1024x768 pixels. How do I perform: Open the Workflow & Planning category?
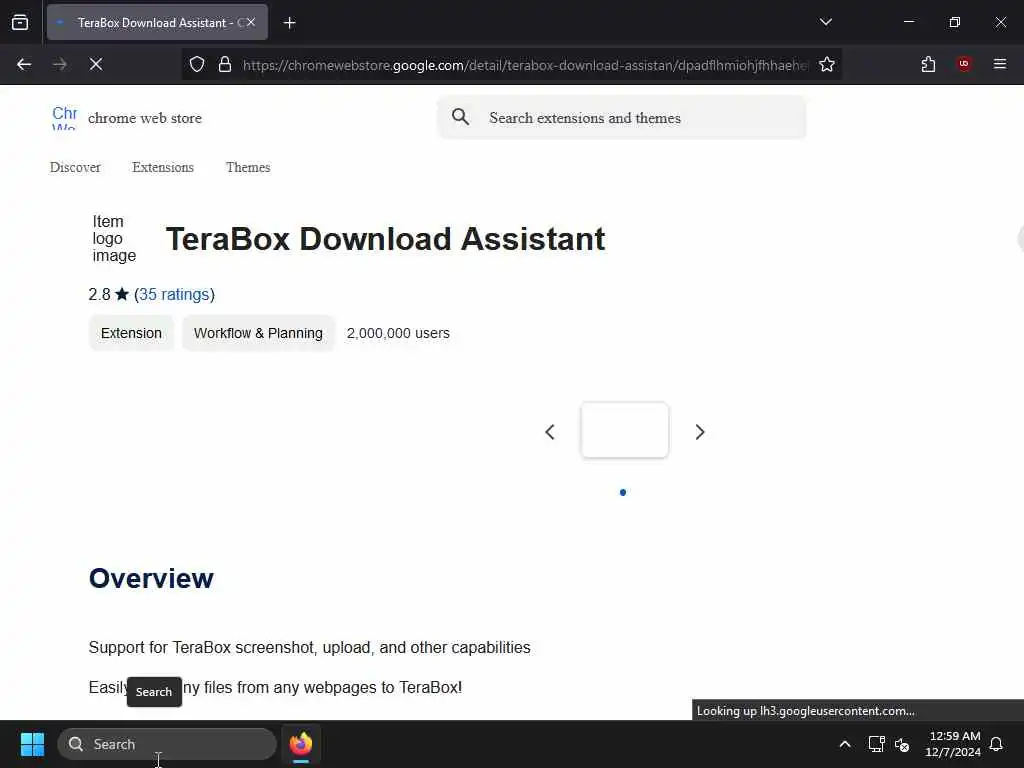(x=259, y=333)
